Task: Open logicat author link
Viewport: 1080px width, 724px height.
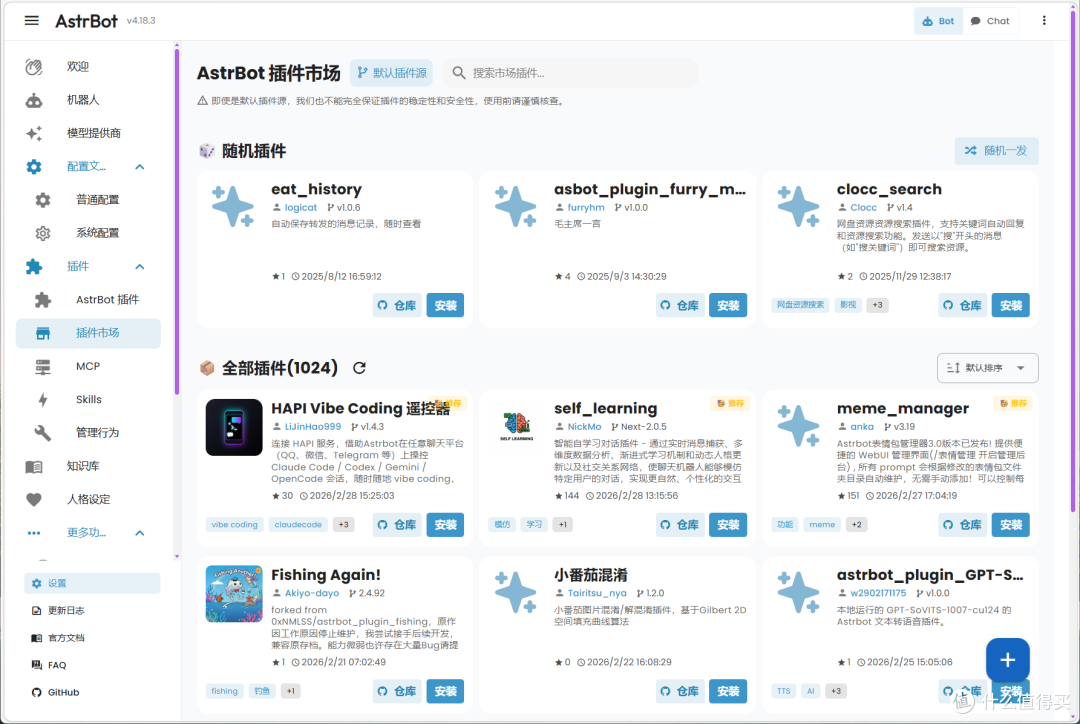Action: (301, 207)
